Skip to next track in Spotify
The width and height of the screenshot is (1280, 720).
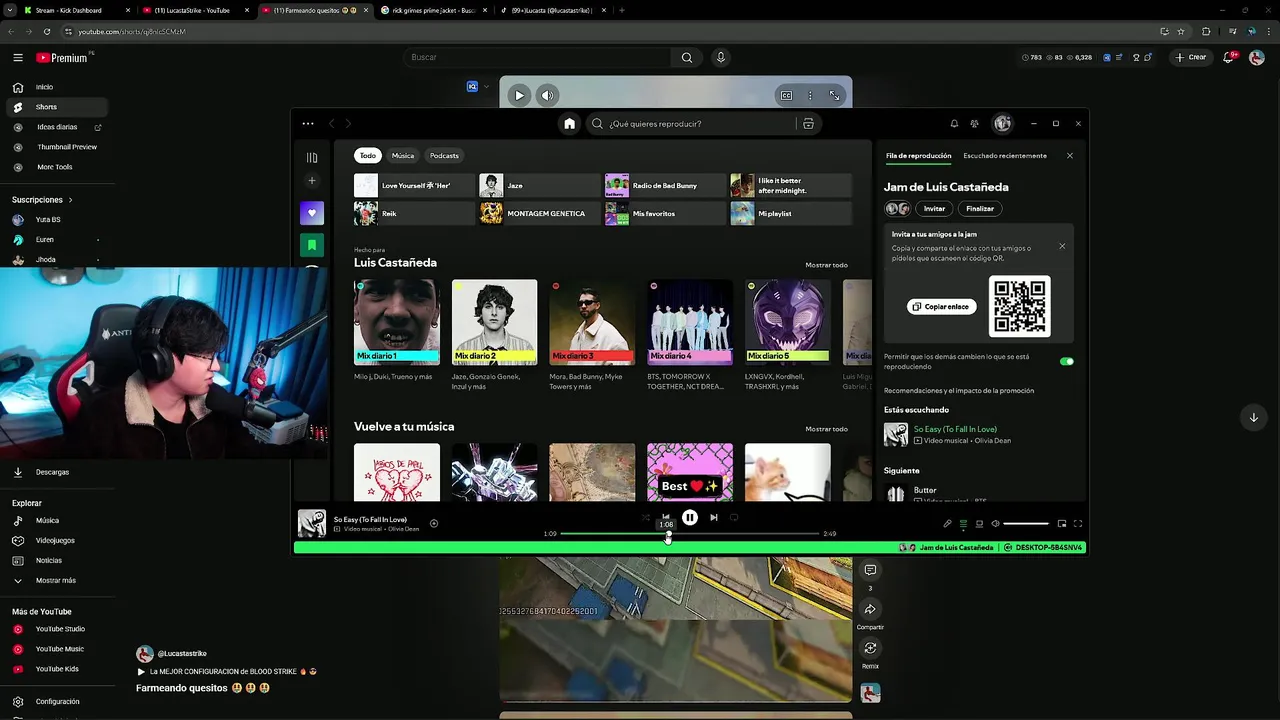tap(714, 517)
